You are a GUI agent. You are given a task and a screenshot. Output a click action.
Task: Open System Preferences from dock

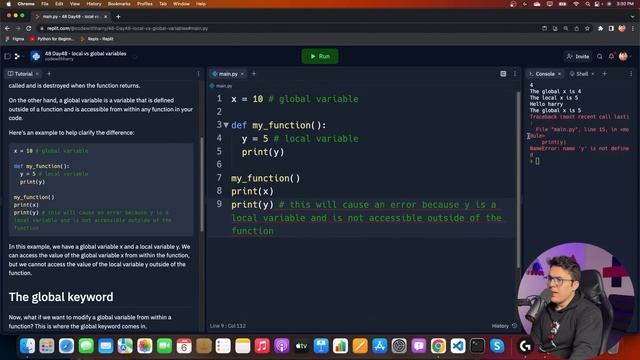click(x=399, y=346)
